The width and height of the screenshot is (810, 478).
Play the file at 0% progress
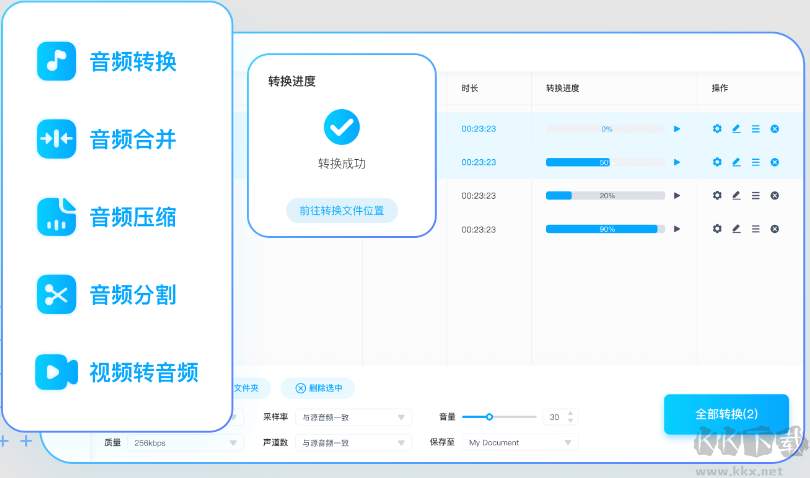pos(677,129)
